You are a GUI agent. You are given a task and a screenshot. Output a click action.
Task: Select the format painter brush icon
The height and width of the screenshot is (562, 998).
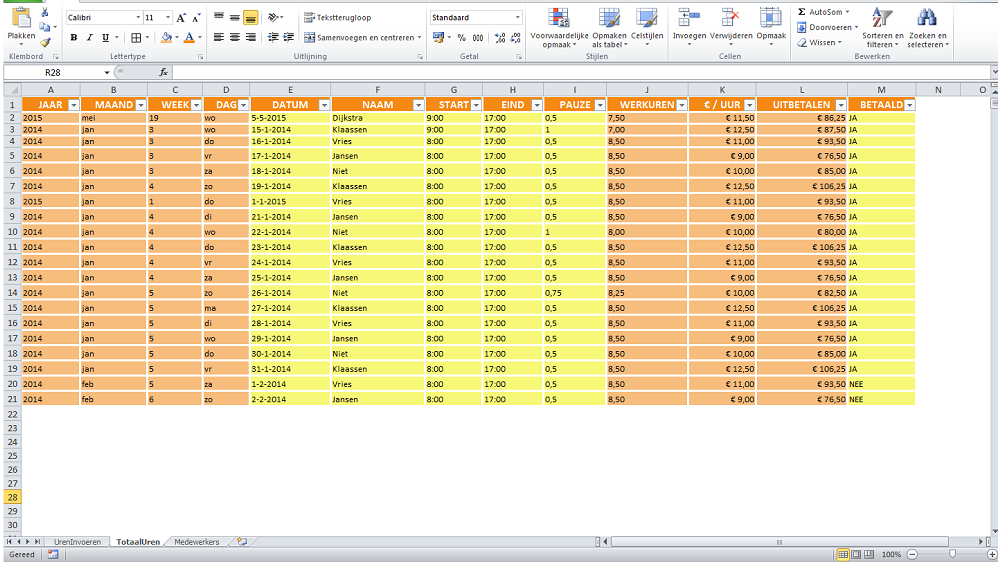(x=45, y=42)
